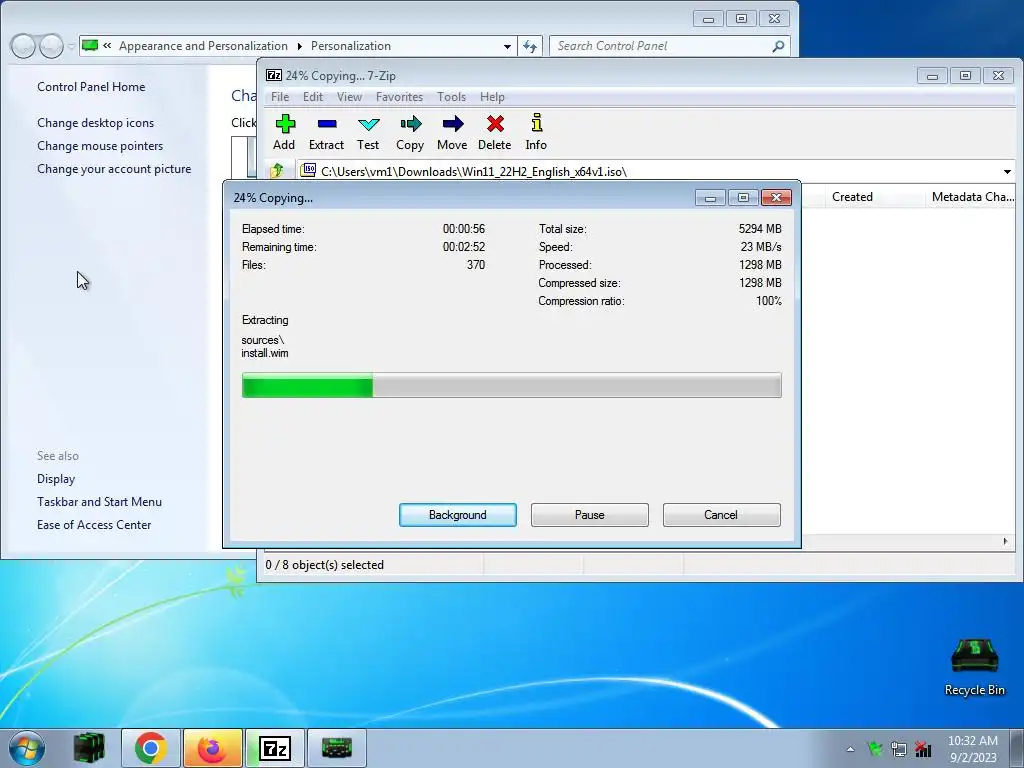Viewport: 1024px width, 768px height.
Task: Sort by the Metadata Changed column header
Action: pyautogui.click(x=972, y=197)
